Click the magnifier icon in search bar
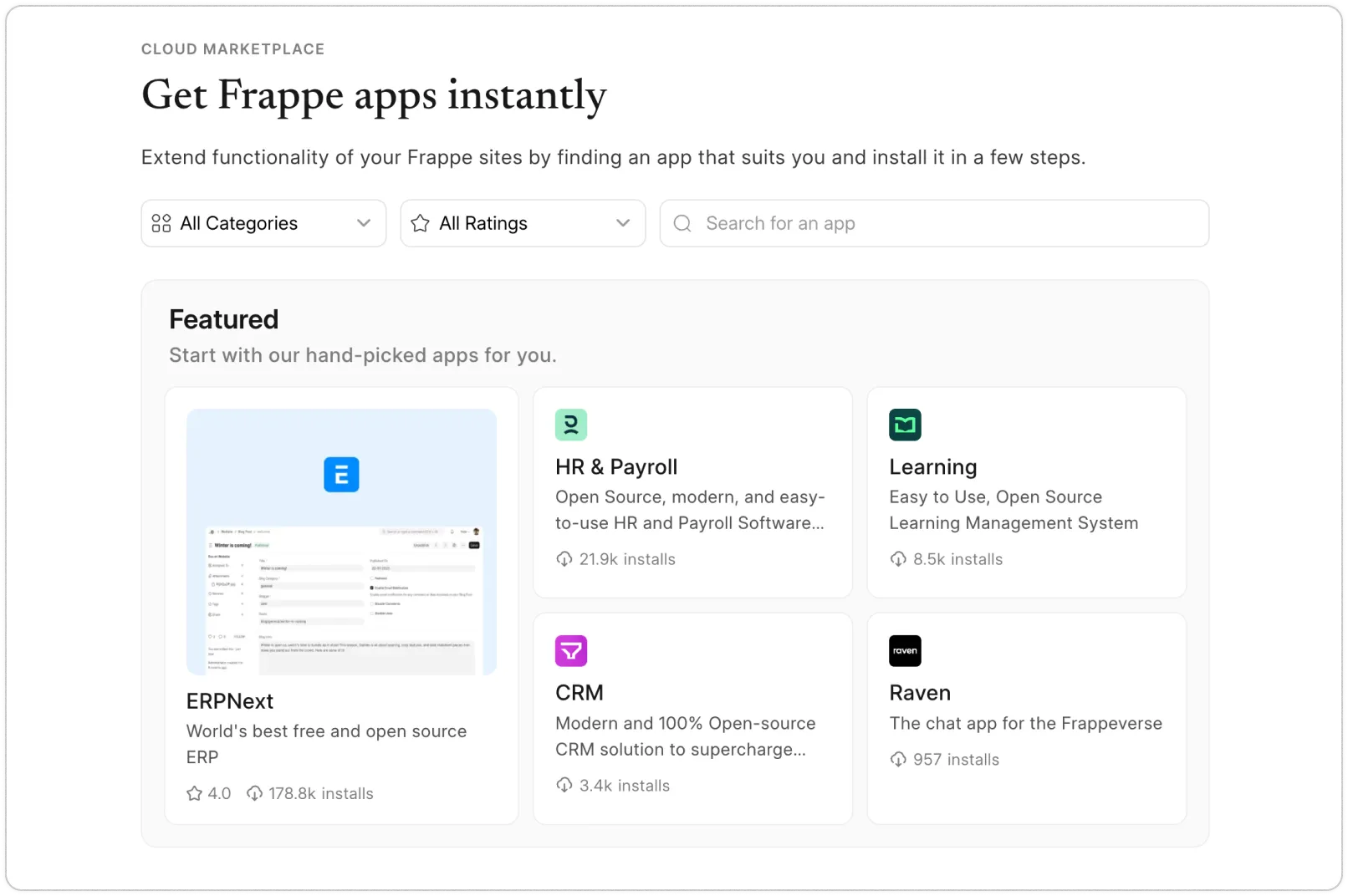The width and height of the screenshot is (1348, 896). pyautogui.click(x=682, y=223)
